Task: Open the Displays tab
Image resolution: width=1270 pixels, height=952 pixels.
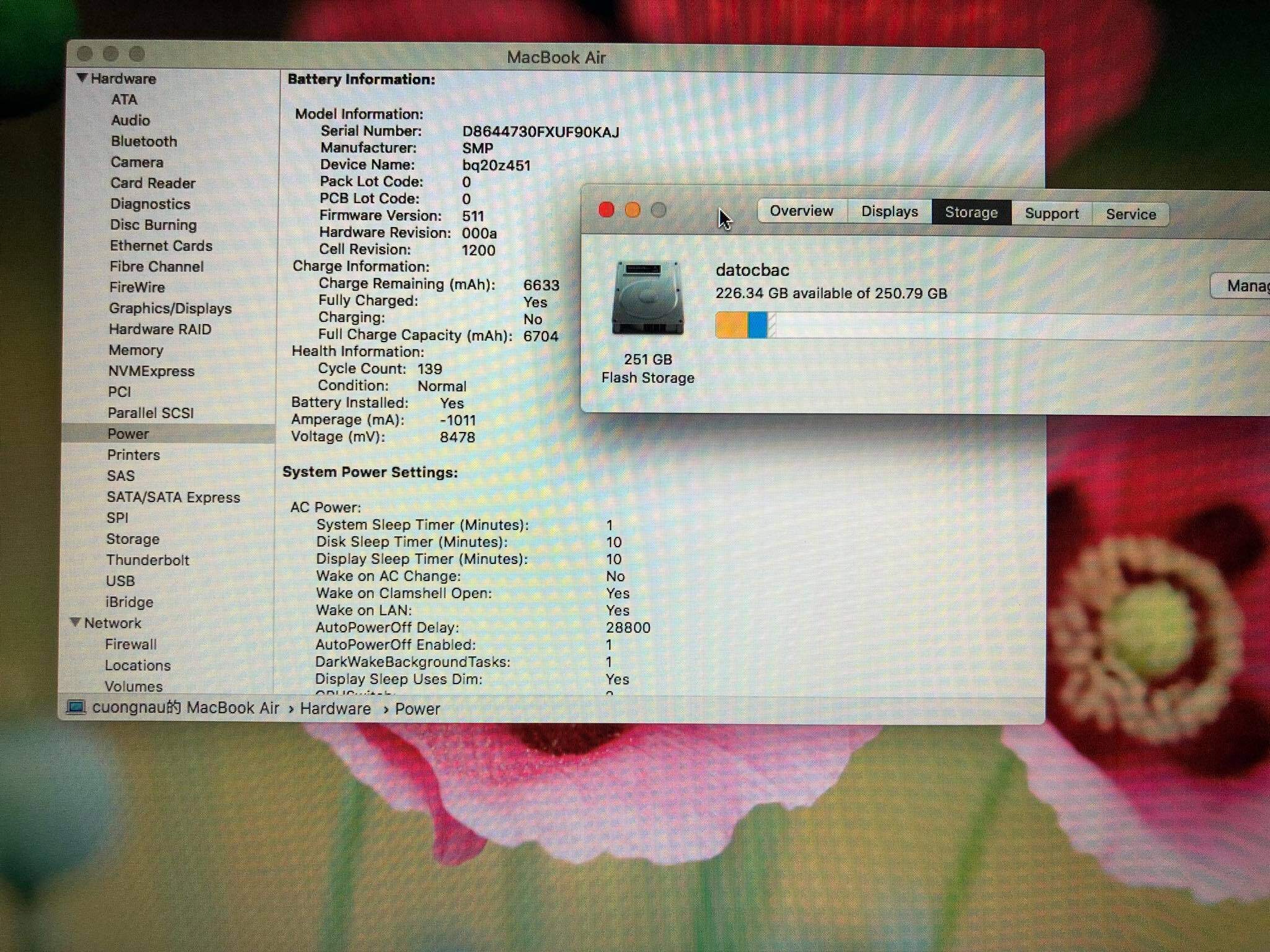Action: [x=889, y=212]
